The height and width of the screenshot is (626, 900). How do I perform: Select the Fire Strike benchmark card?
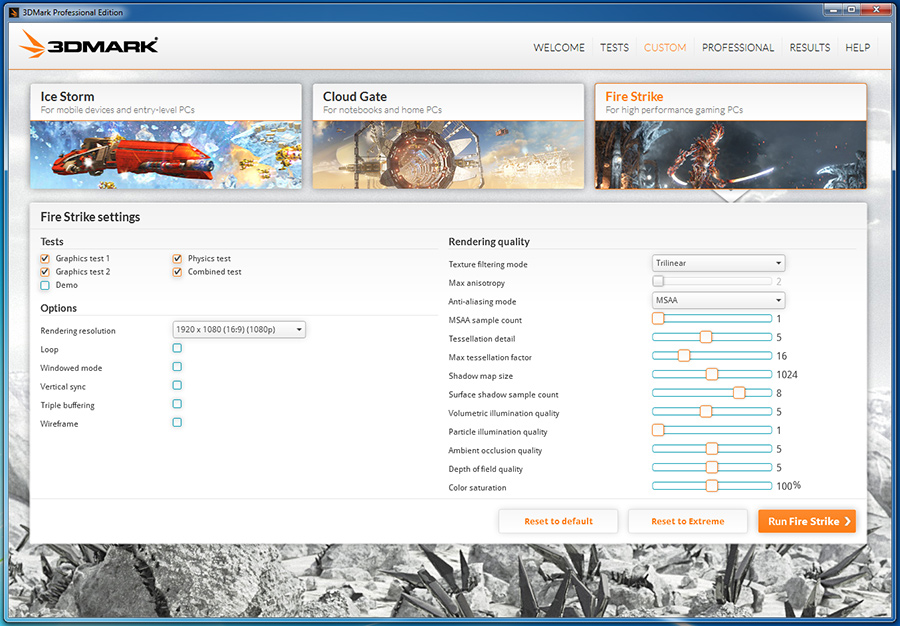click(731, 137)
